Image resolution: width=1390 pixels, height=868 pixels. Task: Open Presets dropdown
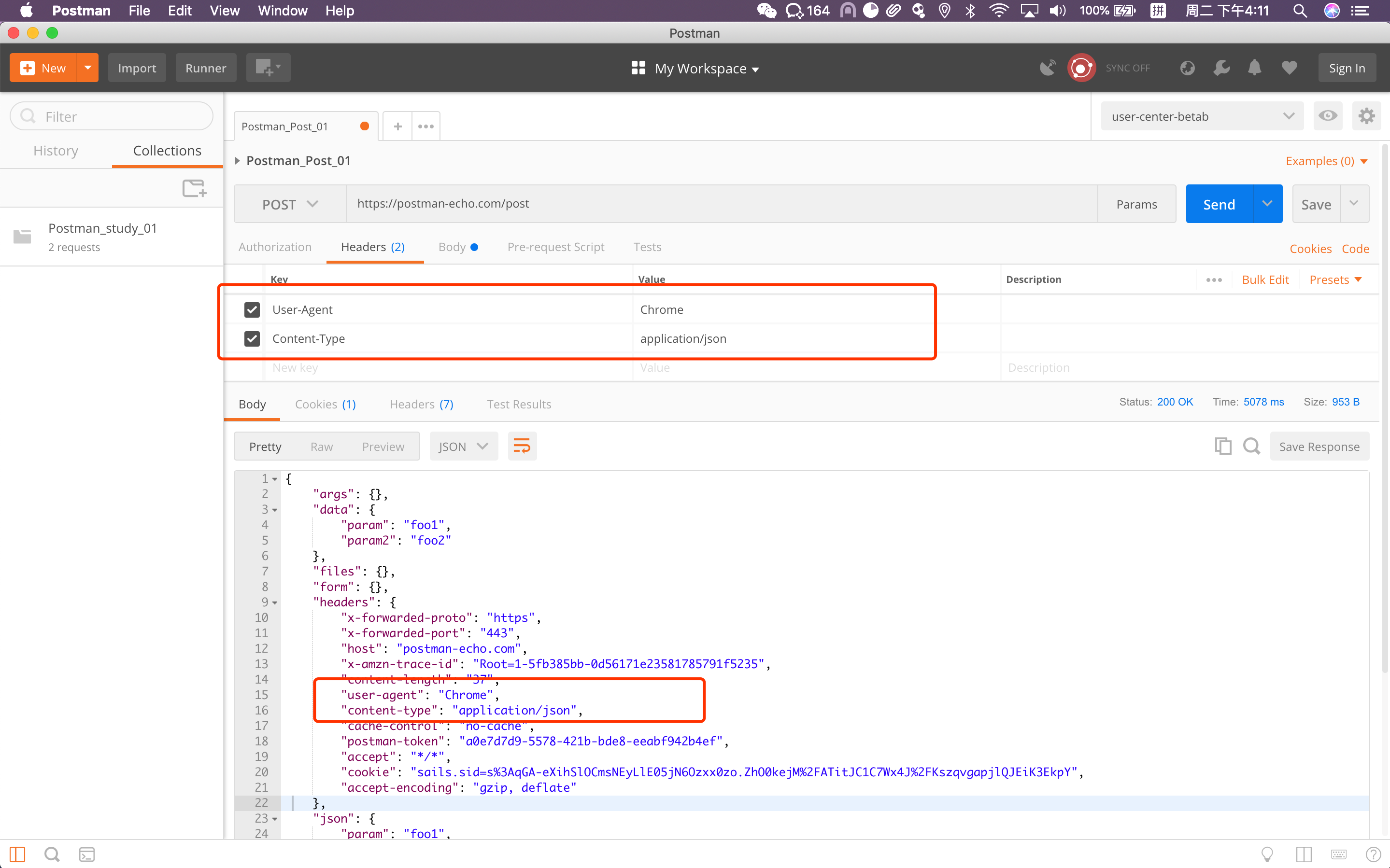1335,280
